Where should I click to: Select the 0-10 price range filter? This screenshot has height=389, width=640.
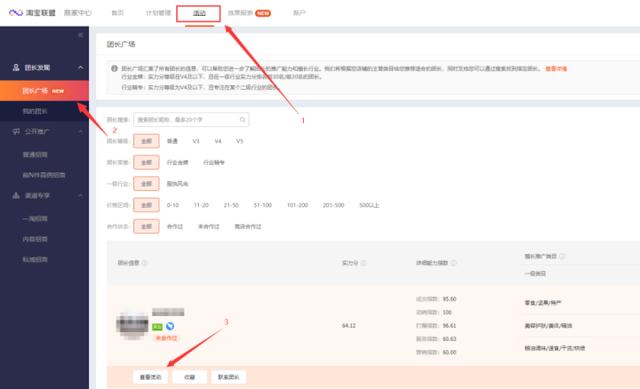pyautogui.click(x=173, y=205)
